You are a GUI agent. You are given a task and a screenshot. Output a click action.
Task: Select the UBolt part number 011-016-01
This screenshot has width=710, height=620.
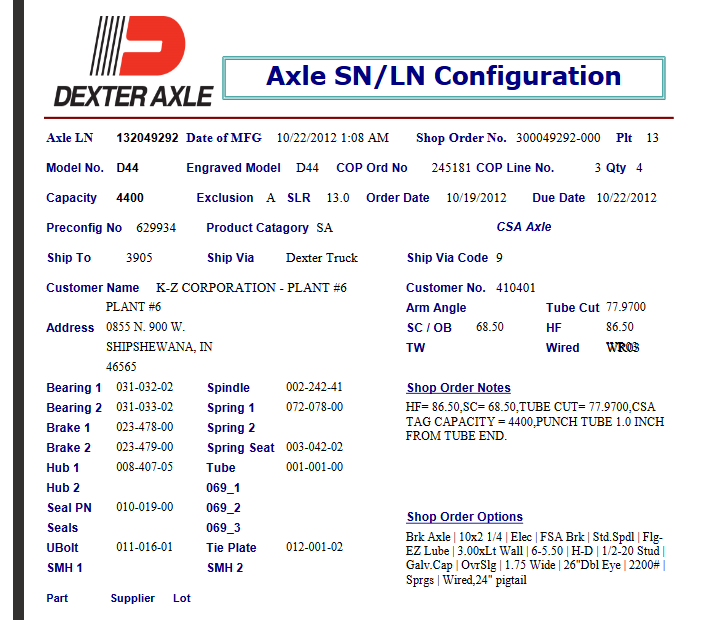click(x=145, y=548)
